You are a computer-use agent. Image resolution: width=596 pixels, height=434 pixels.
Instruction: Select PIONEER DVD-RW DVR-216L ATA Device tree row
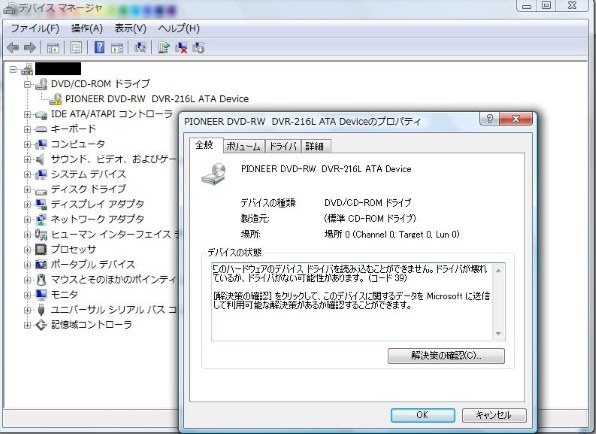(157, 99)
